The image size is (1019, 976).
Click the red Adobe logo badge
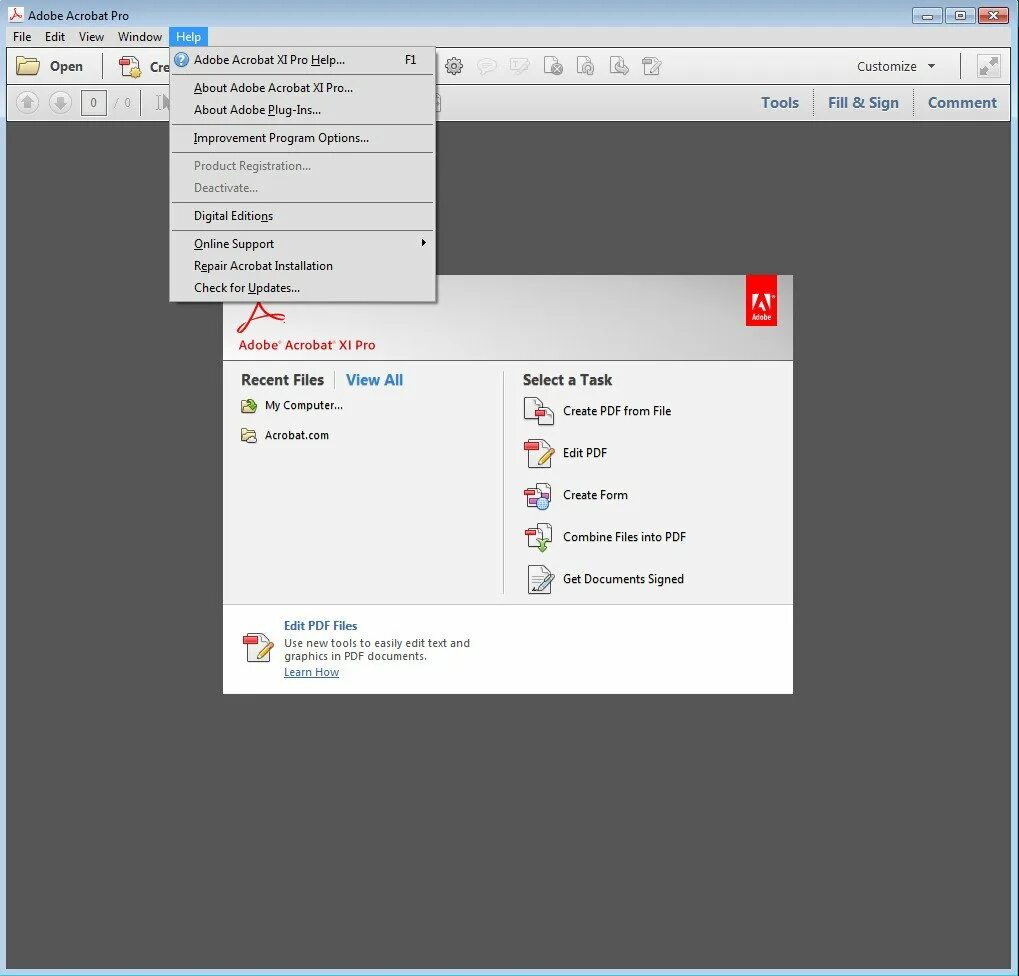(761, 300)
